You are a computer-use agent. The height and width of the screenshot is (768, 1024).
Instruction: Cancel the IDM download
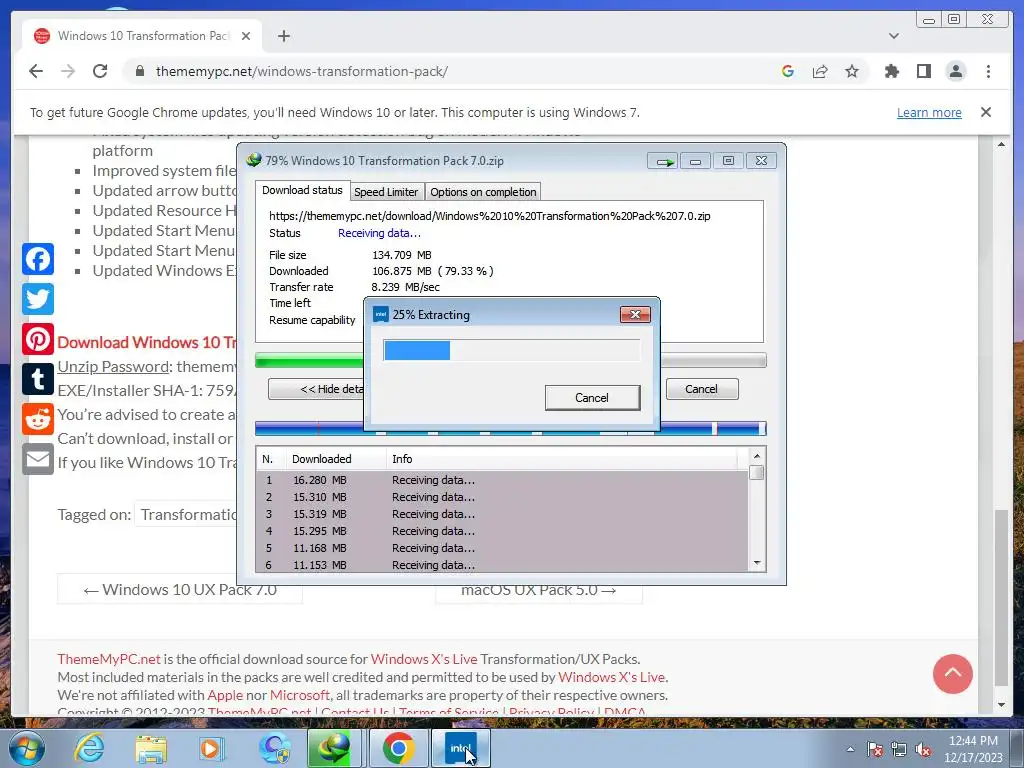coord(702,389)
